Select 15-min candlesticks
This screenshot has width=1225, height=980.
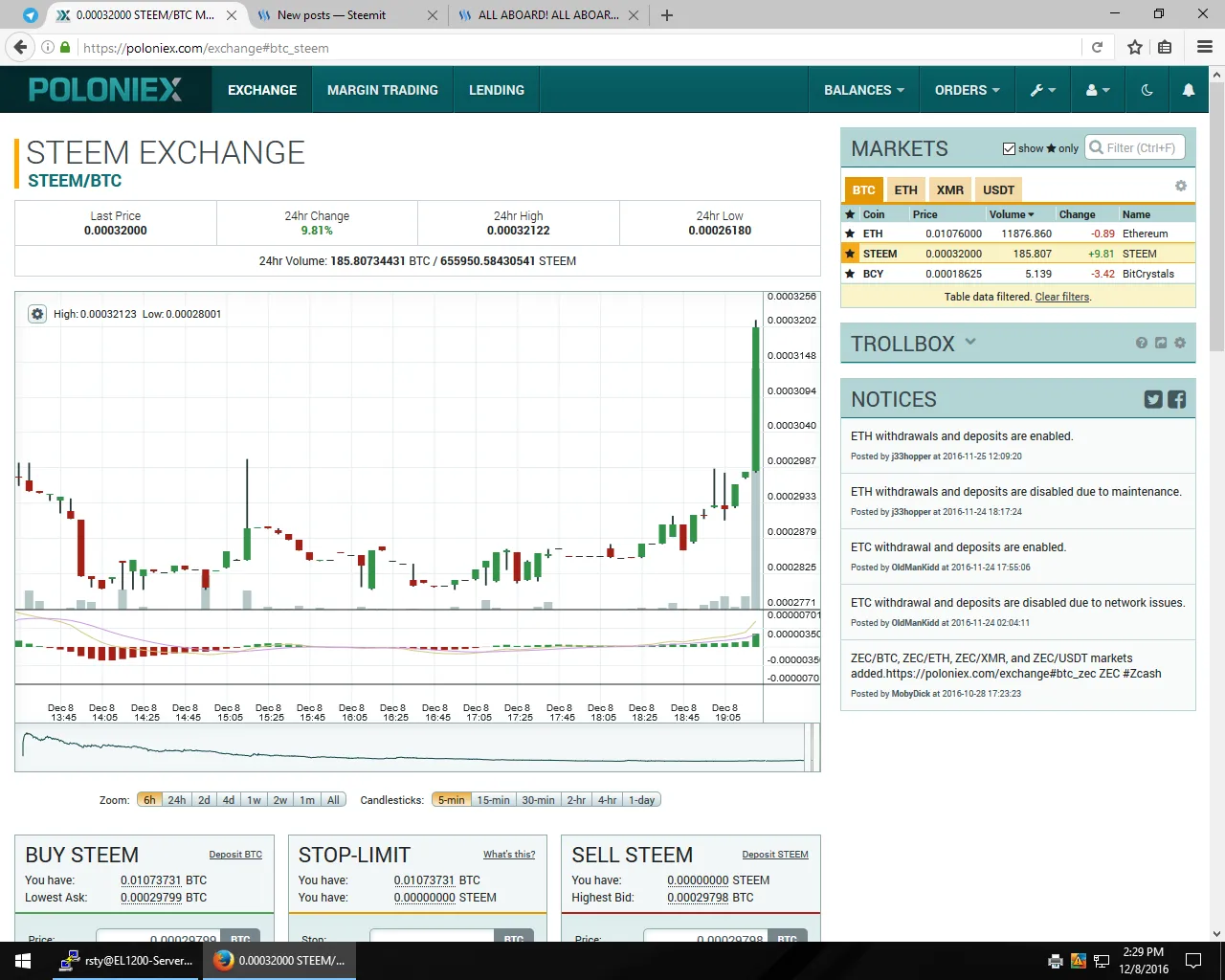pos(494,800)
